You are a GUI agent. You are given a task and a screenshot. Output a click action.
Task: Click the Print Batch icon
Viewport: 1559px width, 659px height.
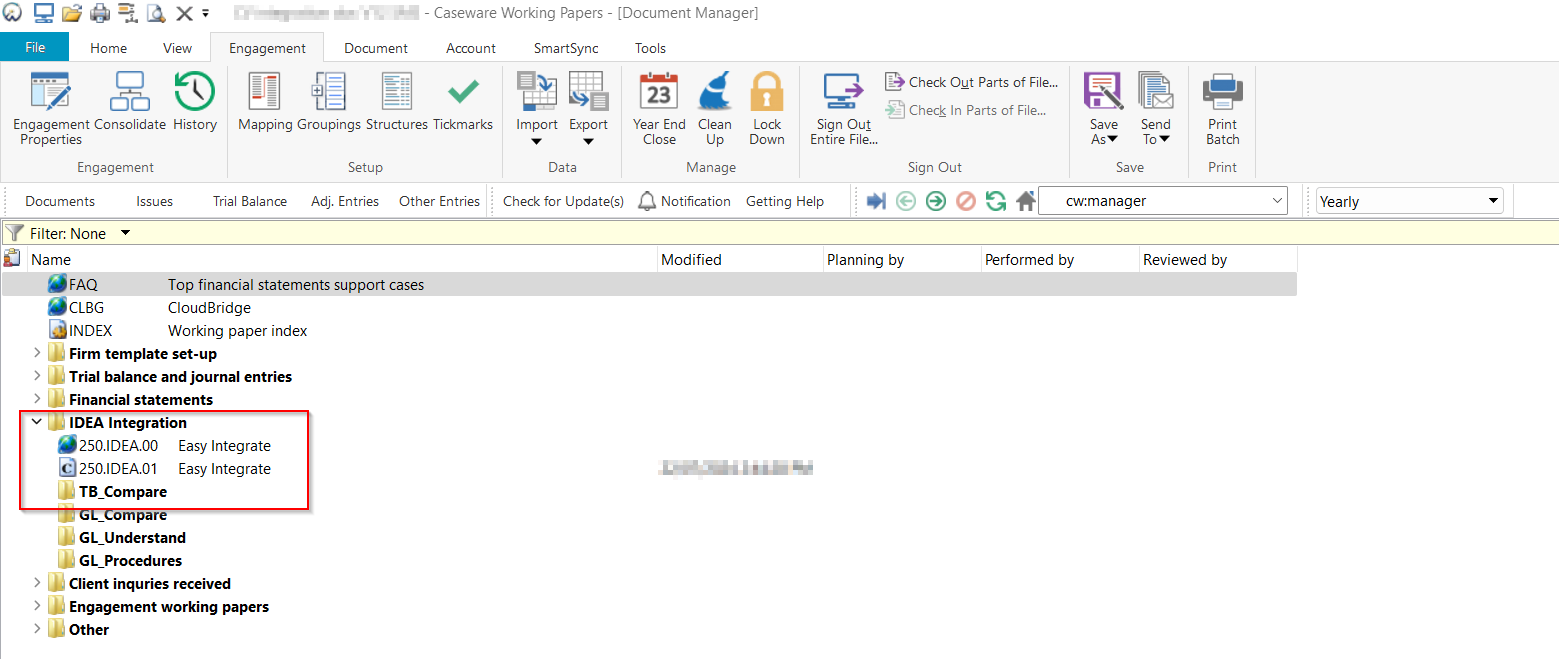coord(1222,93)
